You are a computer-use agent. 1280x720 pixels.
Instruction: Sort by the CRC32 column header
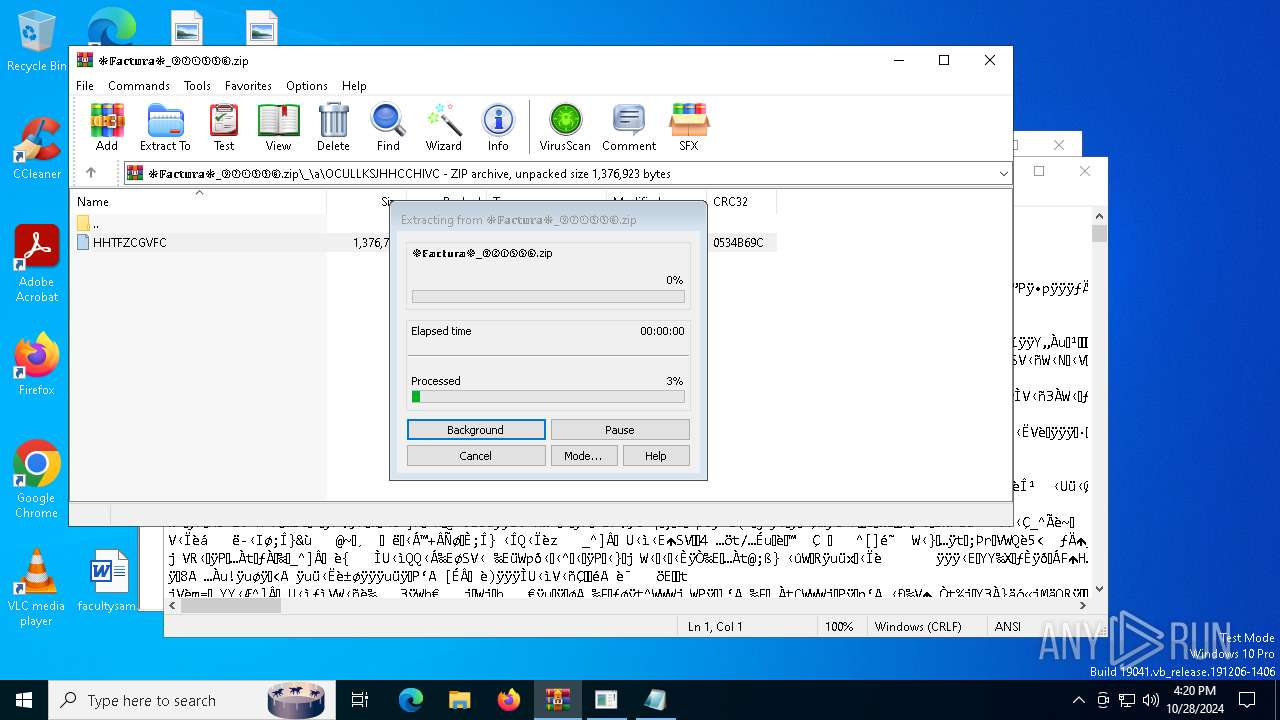point(740,202)
